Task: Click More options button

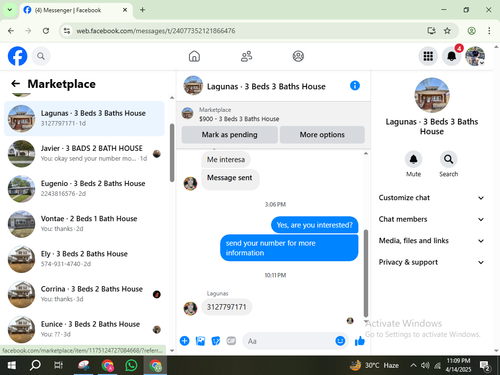Action: coord(322,135)
